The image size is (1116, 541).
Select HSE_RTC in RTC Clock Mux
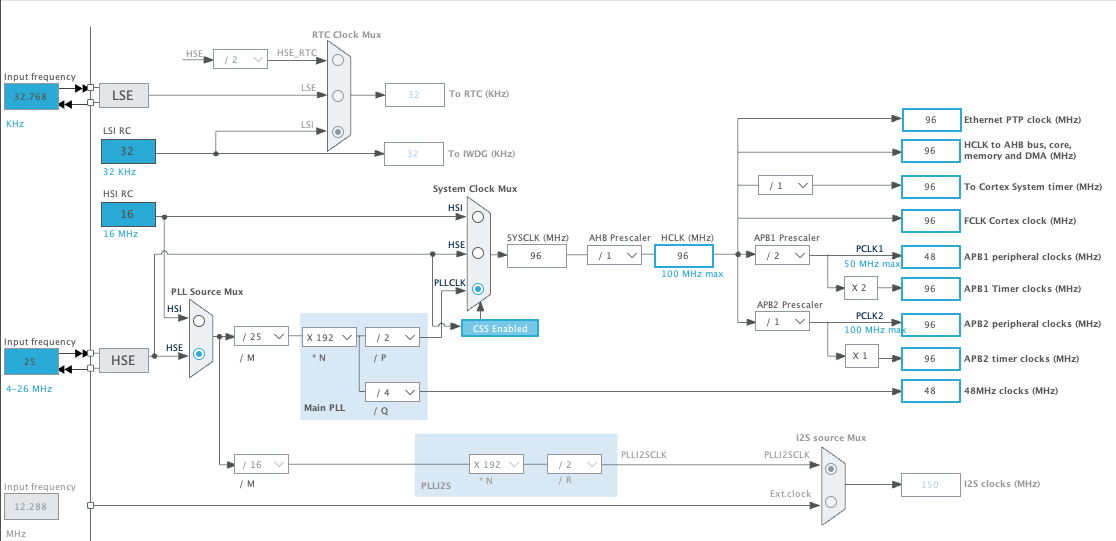[338, 61]
